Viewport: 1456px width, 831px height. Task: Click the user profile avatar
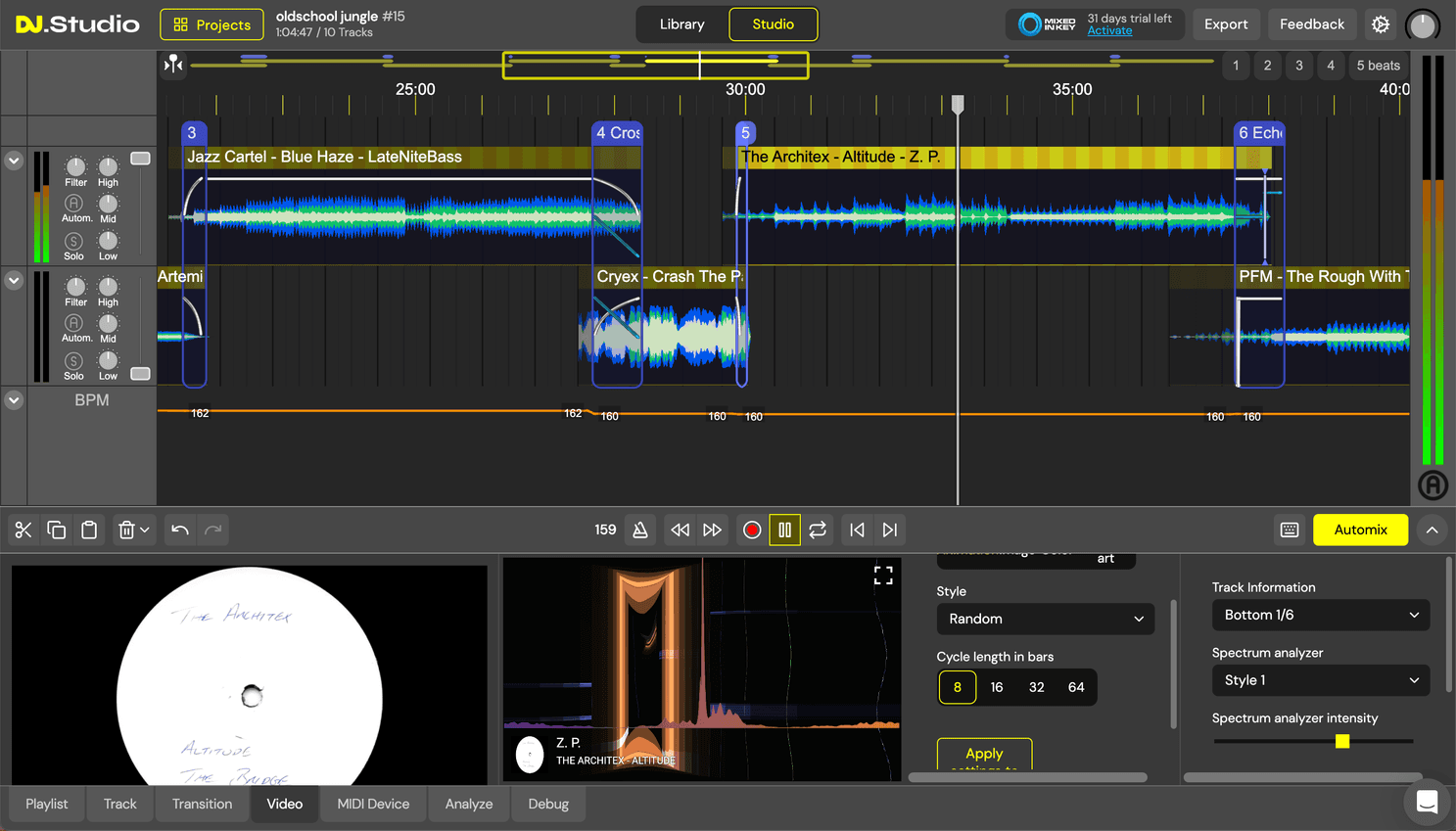tap(1423, 24)
